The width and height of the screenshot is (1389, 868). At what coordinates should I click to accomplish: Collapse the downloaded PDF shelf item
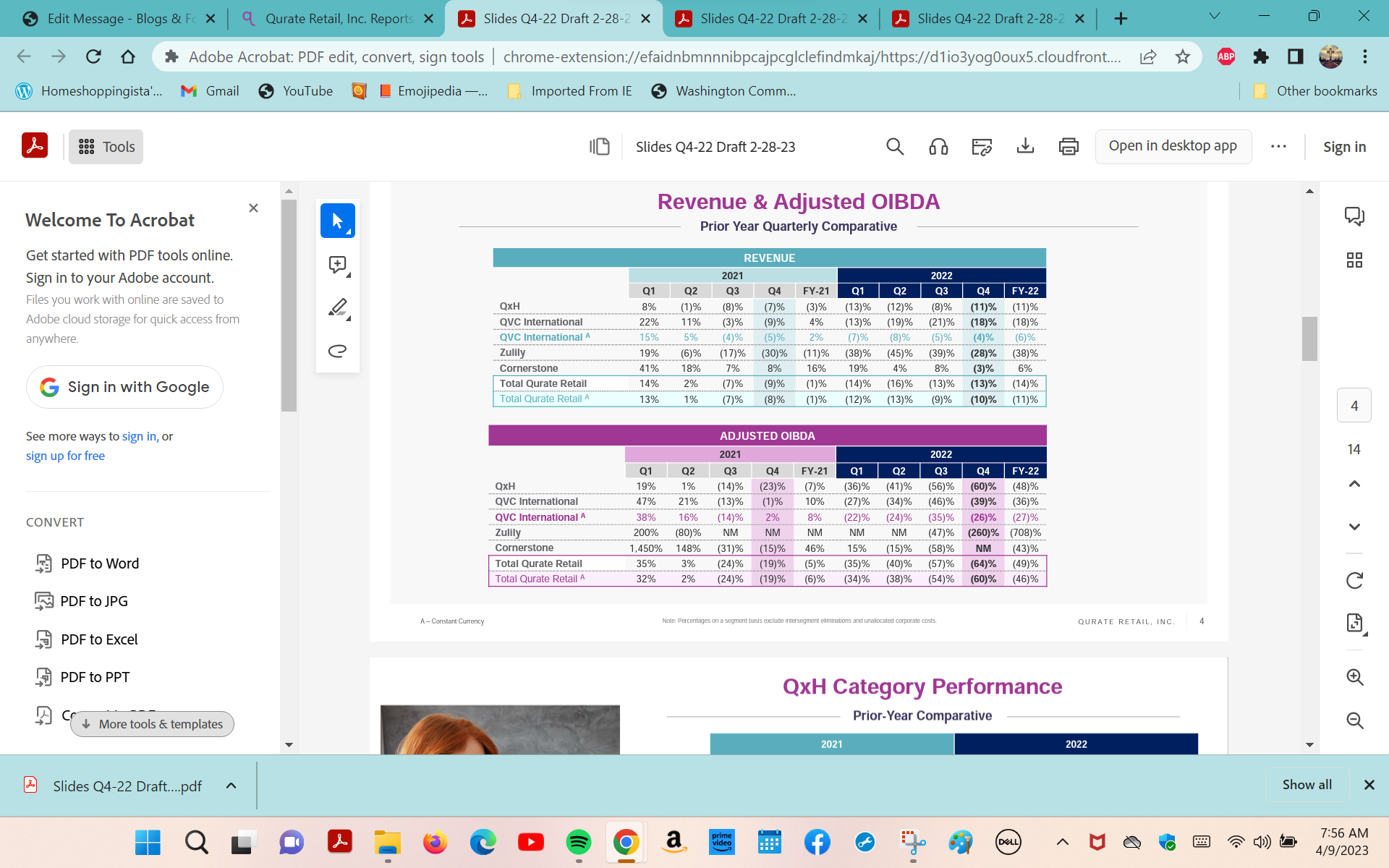[231, 786]
